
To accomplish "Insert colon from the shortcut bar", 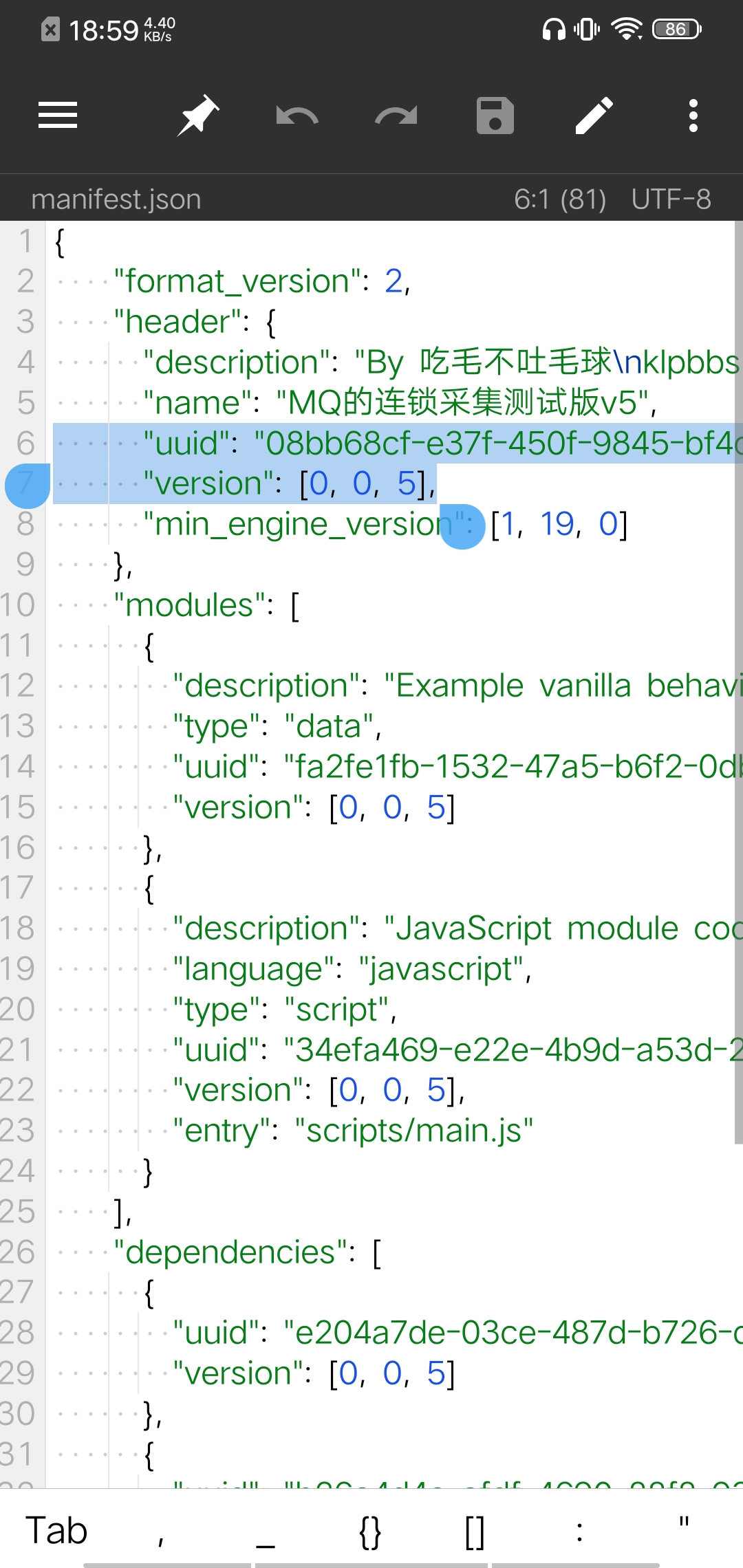I will pyautogui.click(x=579, y=1531).
